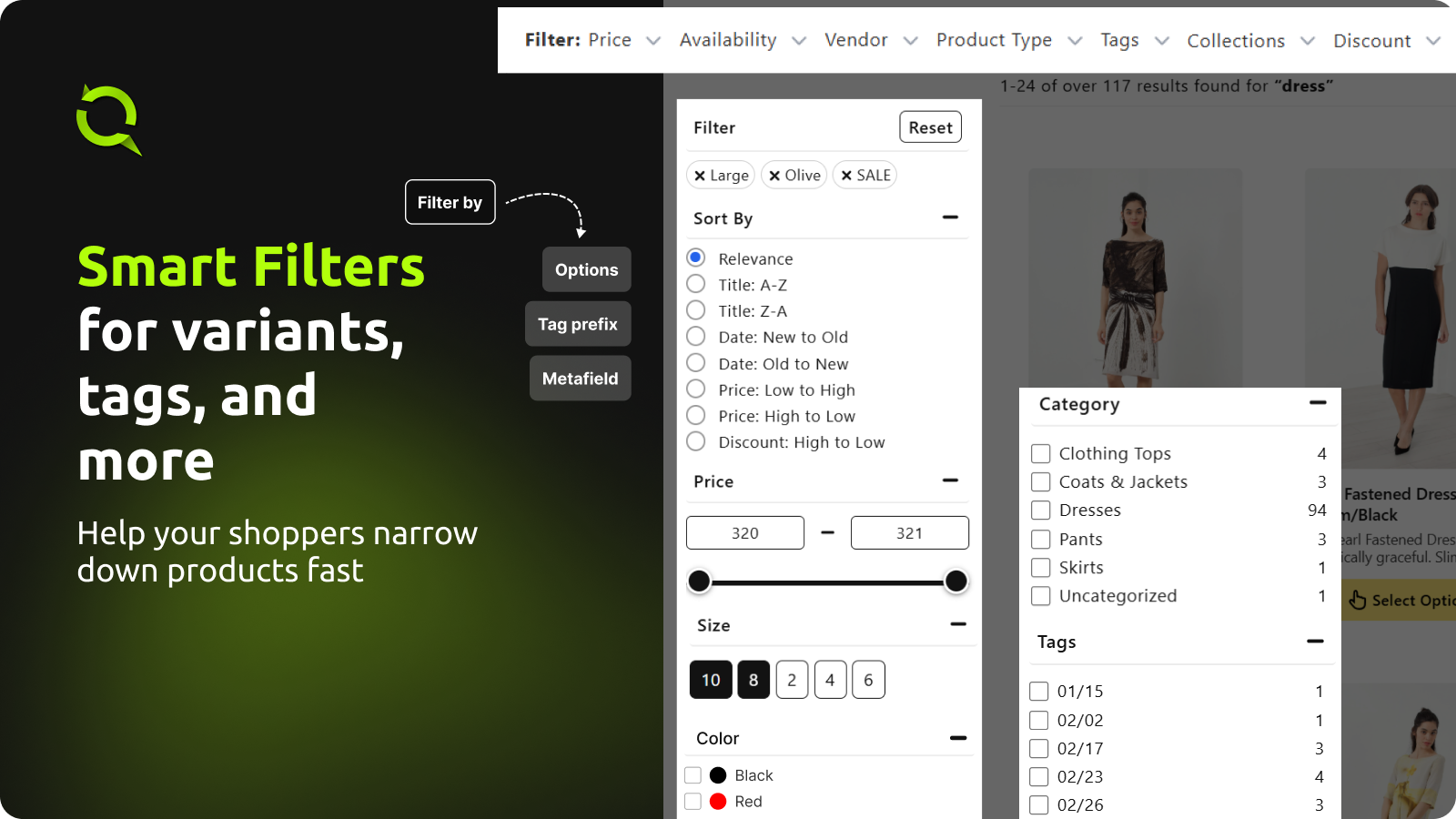Click the green Q brand logo
The width and height of the screenshot is (1456, 819).
(109, 119)
